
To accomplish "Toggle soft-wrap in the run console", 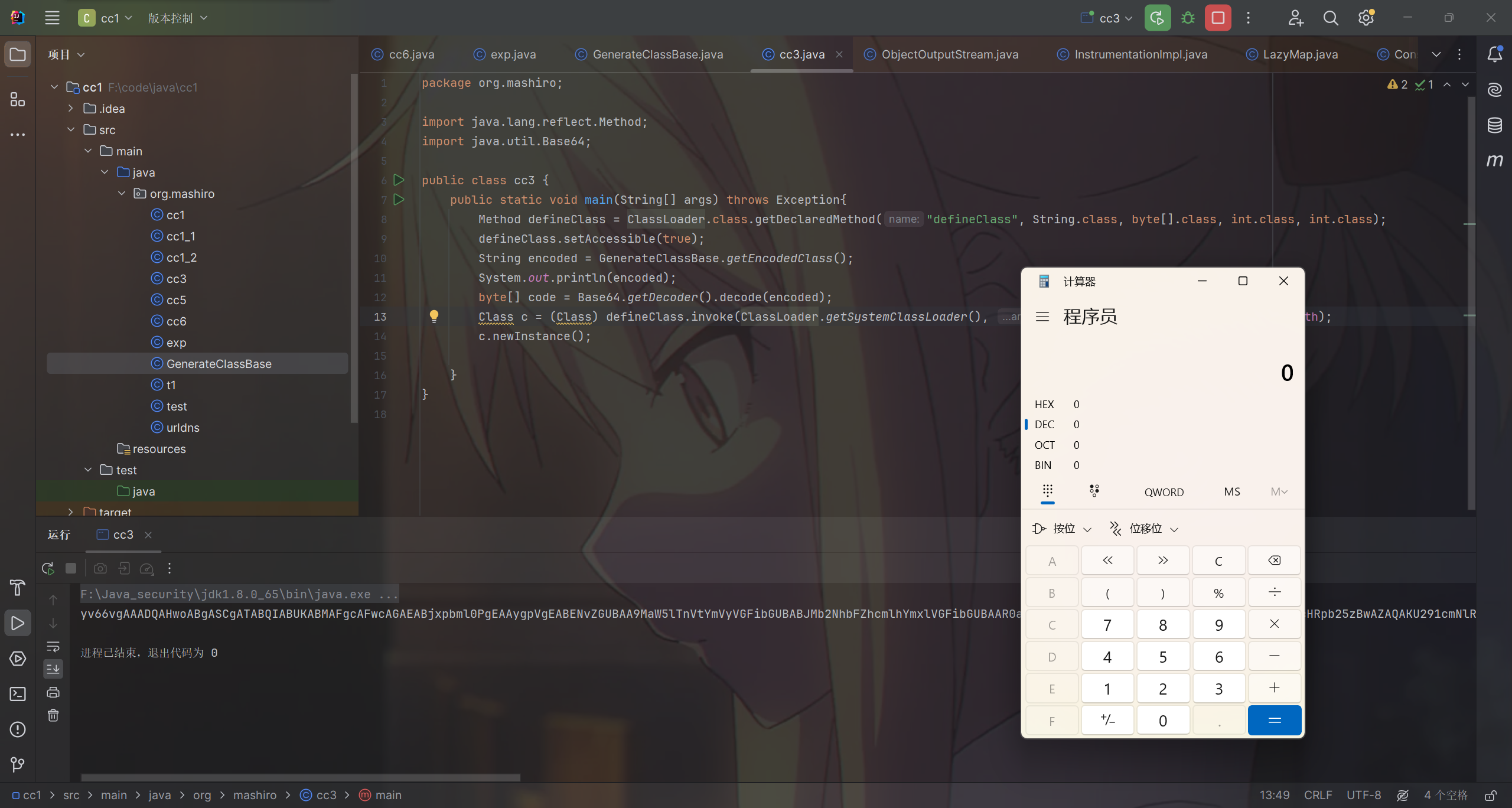I will pos(53,646).
